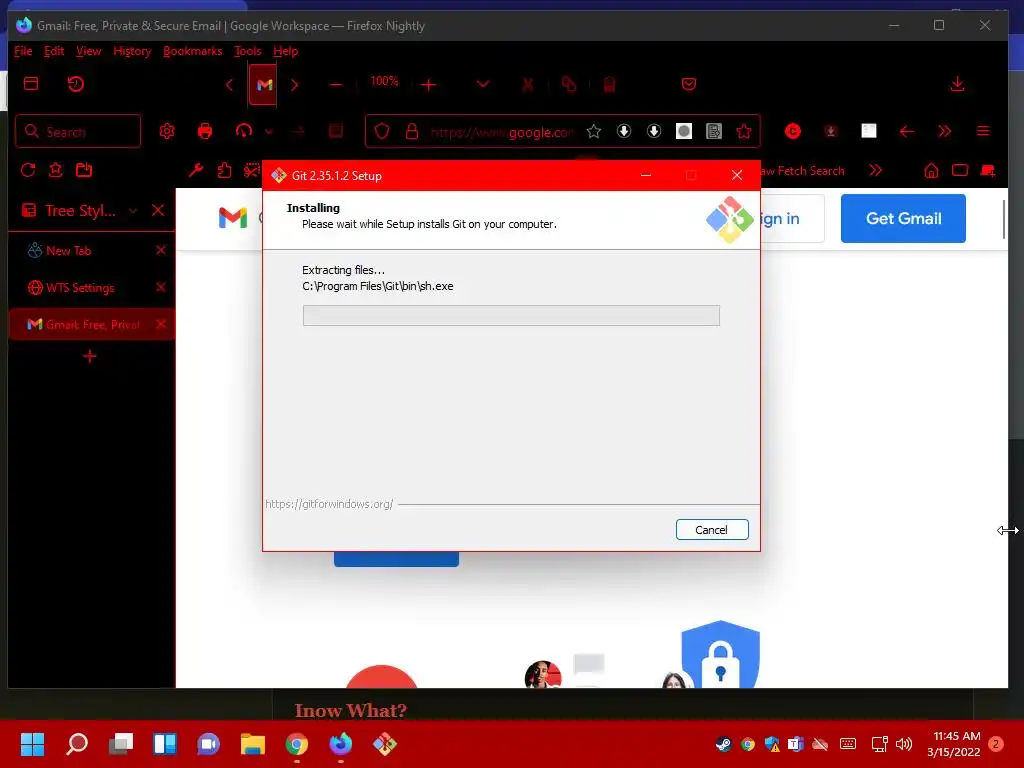Open the hamburger application menu
This screenshot has width=1024, height=768.
[x=983, y=131]
